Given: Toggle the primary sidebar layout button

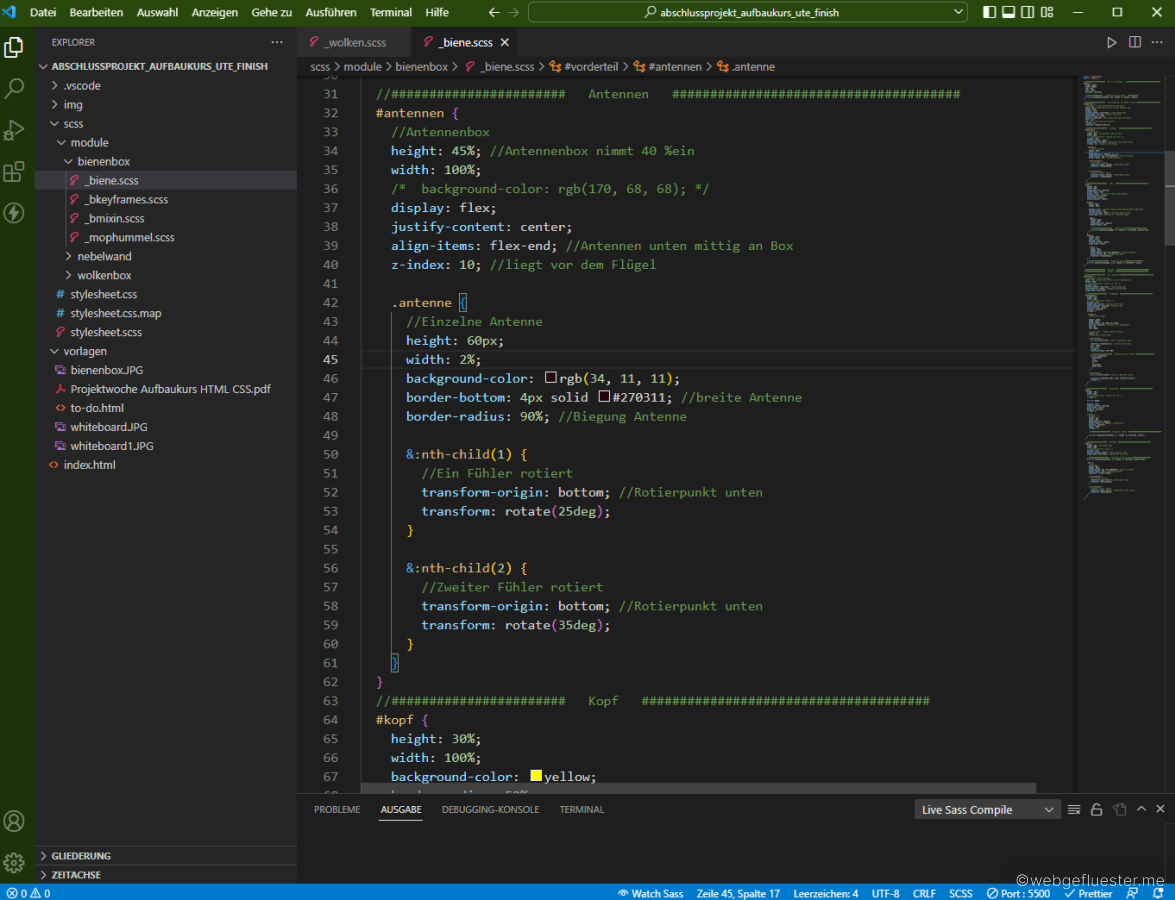Looking at the screenshot, I should [x=989, y=13].
